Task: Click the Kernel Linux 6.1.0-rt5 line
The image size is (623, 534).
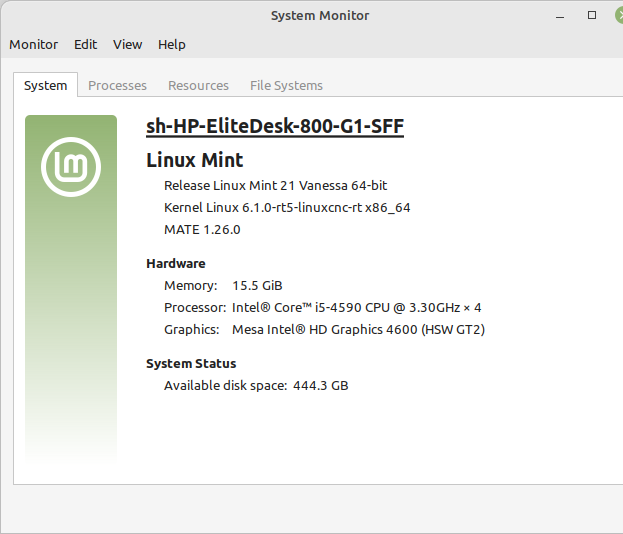Action: point(287,207)
